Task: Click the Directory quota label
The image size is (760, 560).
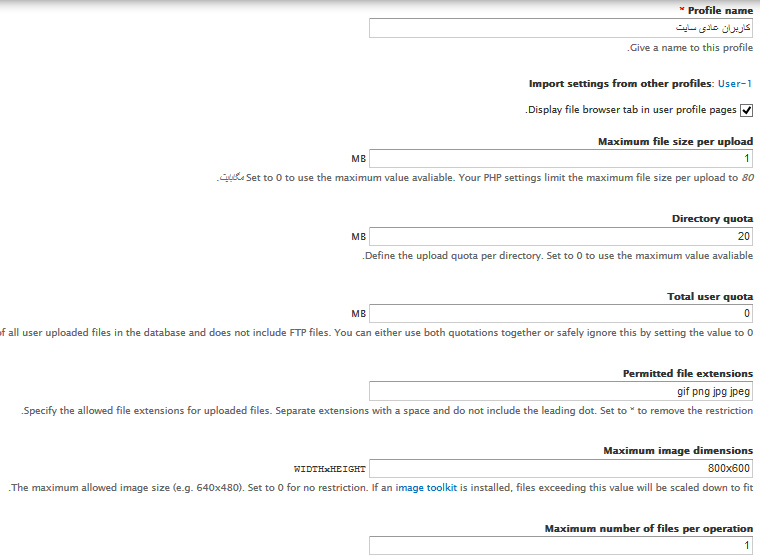Action: (712, 219)
